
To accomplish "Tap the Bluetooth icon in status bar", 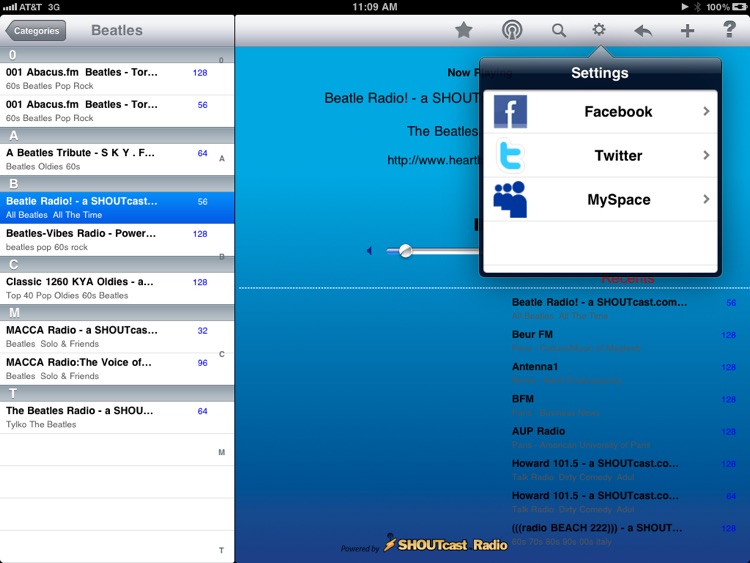I will [697, 7].
